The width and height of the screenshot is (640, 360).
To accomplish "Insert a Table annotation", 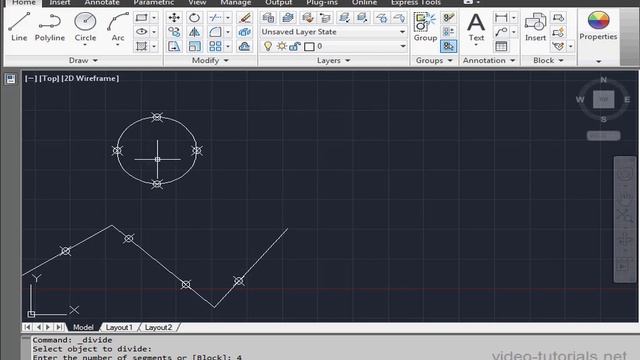I will 501,46.
